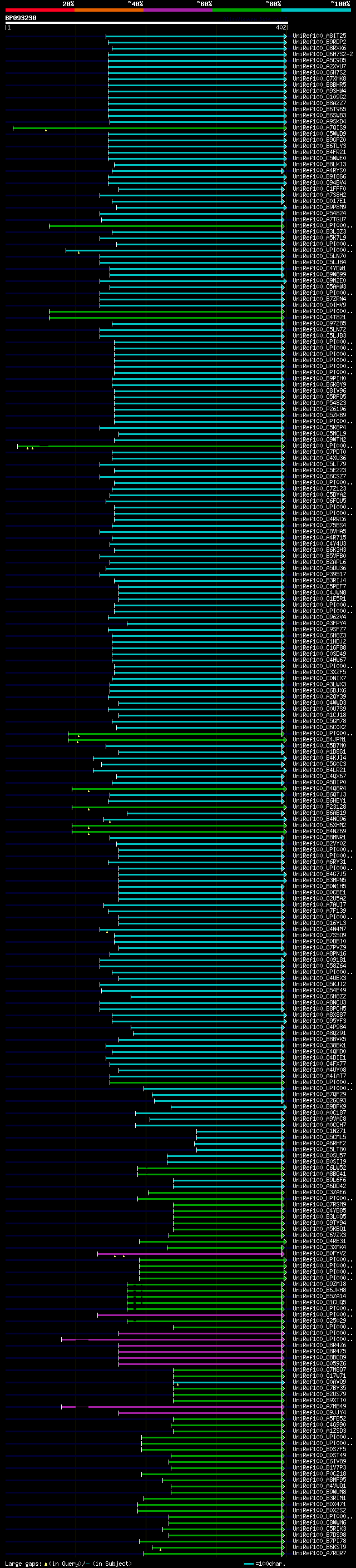Click the green alignment bar of UniRef100_A7QIS9
Screen dimensions: 356x1568
click(149, 128)
